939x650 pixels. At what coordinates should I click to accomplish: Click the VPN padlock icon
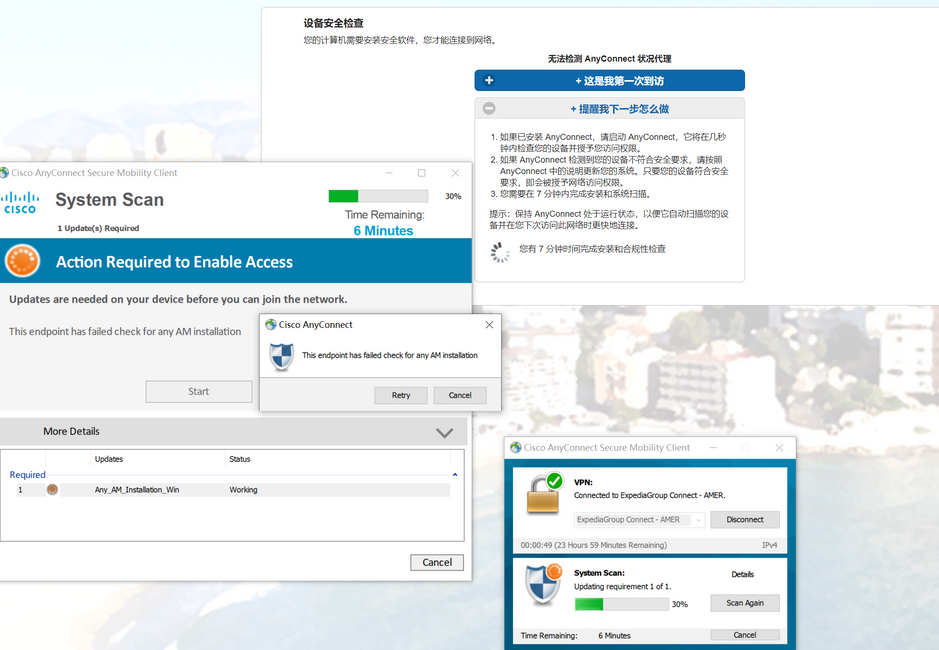pyautogui.click(x=544, y=496)
